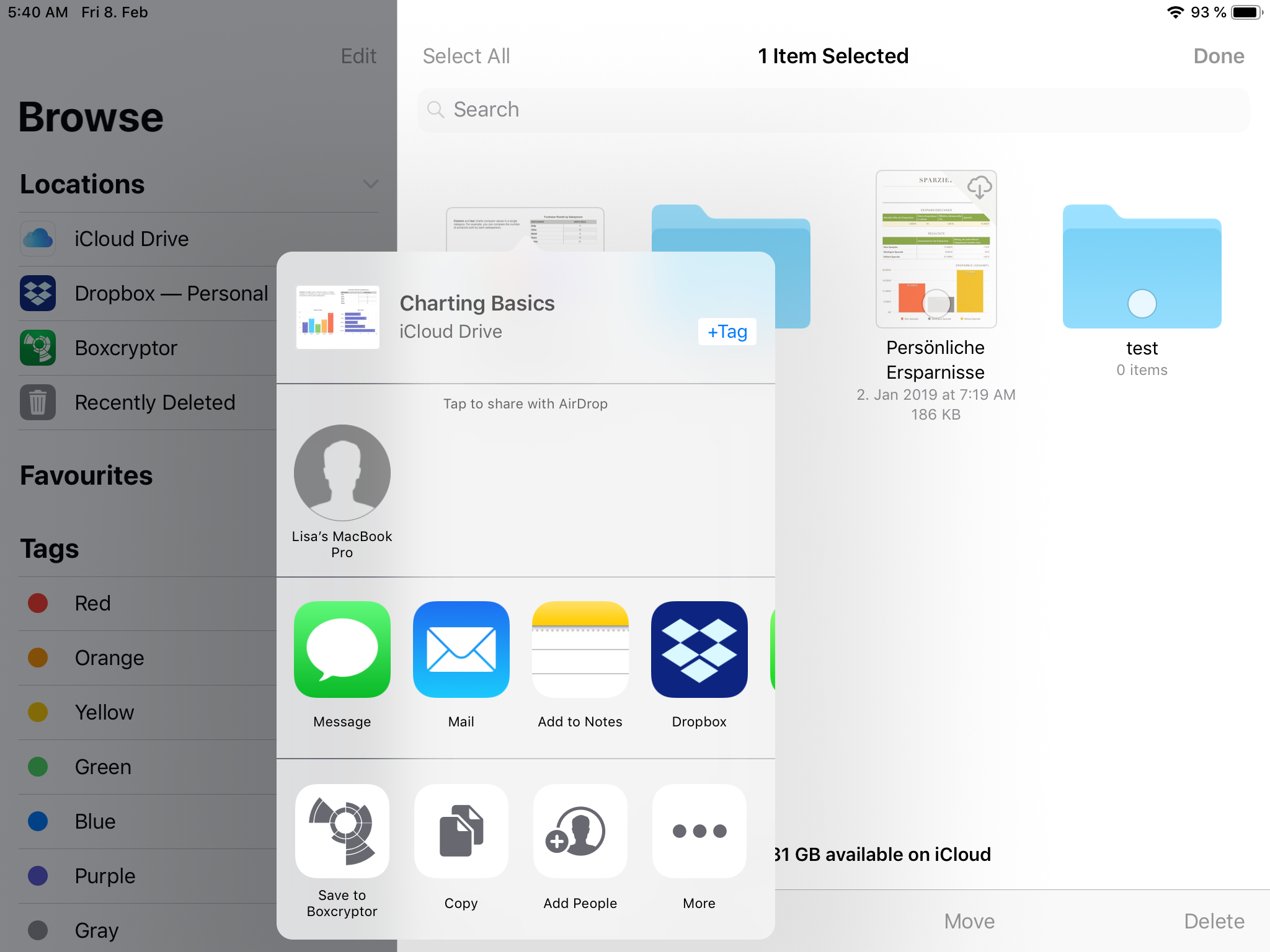Tap Charting Basics file thumbnail
The width and height of the screenshot is (1270, 952).
tap(338, 317)
